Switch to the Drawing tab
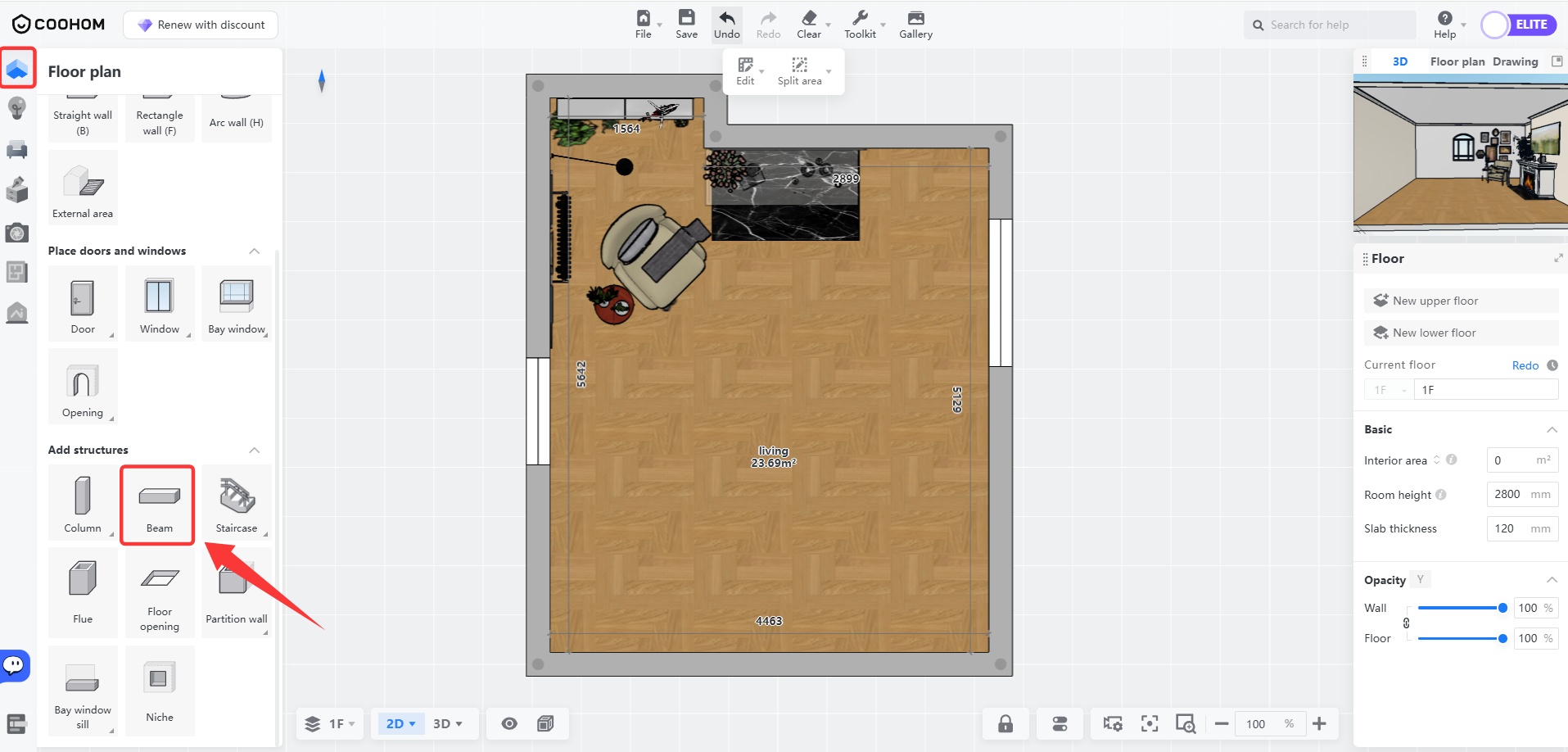The image size is (1568, 752). point(1515,61)
